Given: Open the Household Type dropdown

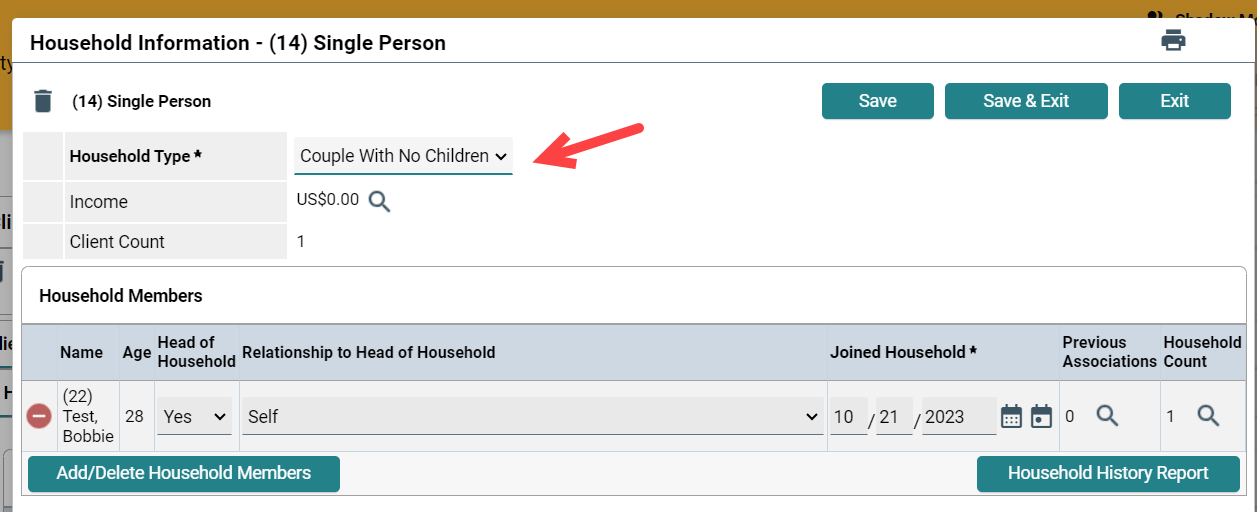Looking at the screenshot, I should click(x=404, y=156).
